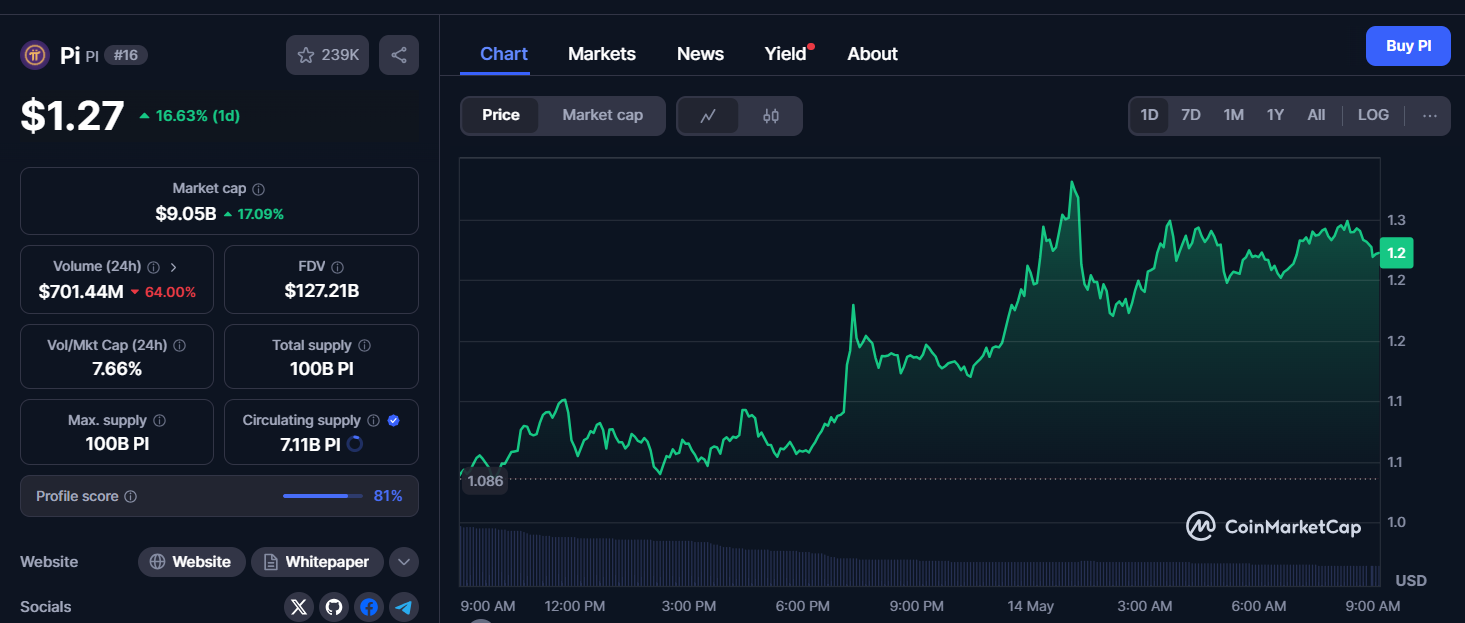This screenshot has height=623, width=1465.
Task: Select 7D time range
Action: point(1191,115)
